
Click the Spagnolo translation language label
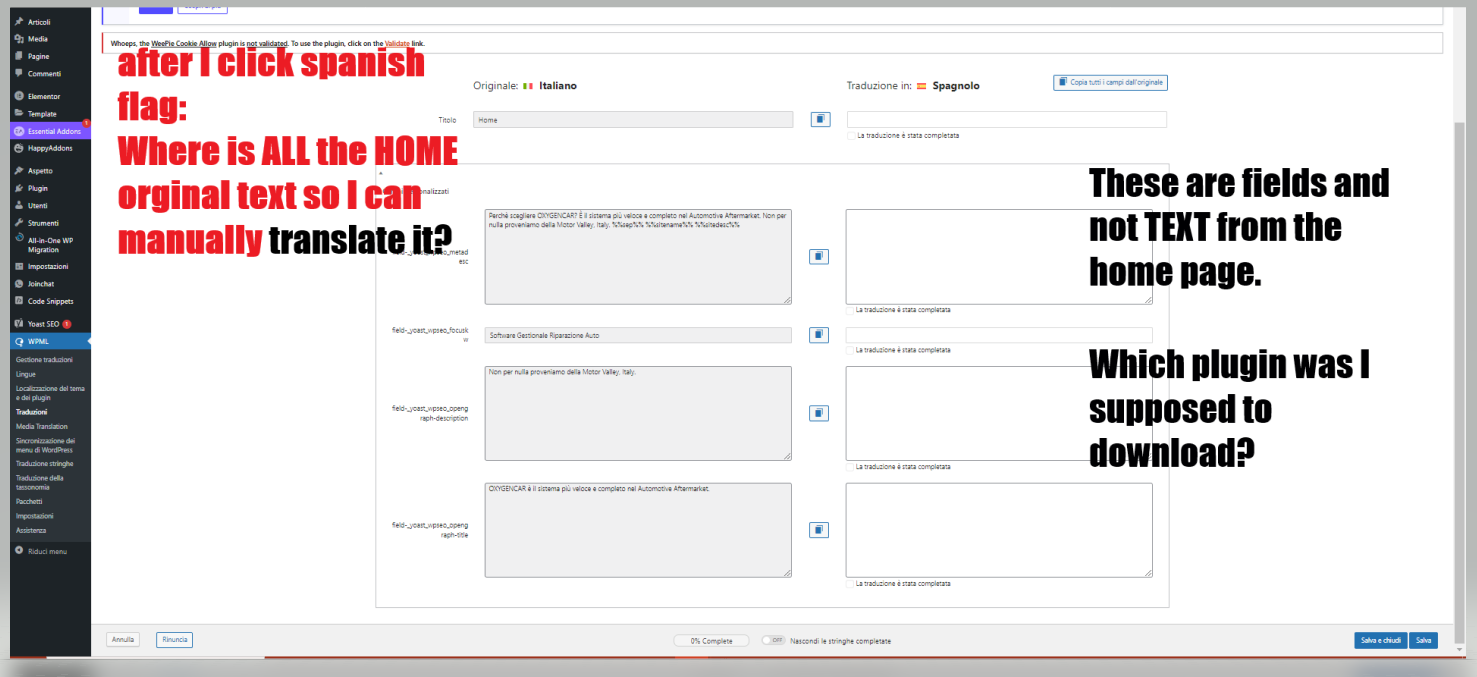coord(956,86)
